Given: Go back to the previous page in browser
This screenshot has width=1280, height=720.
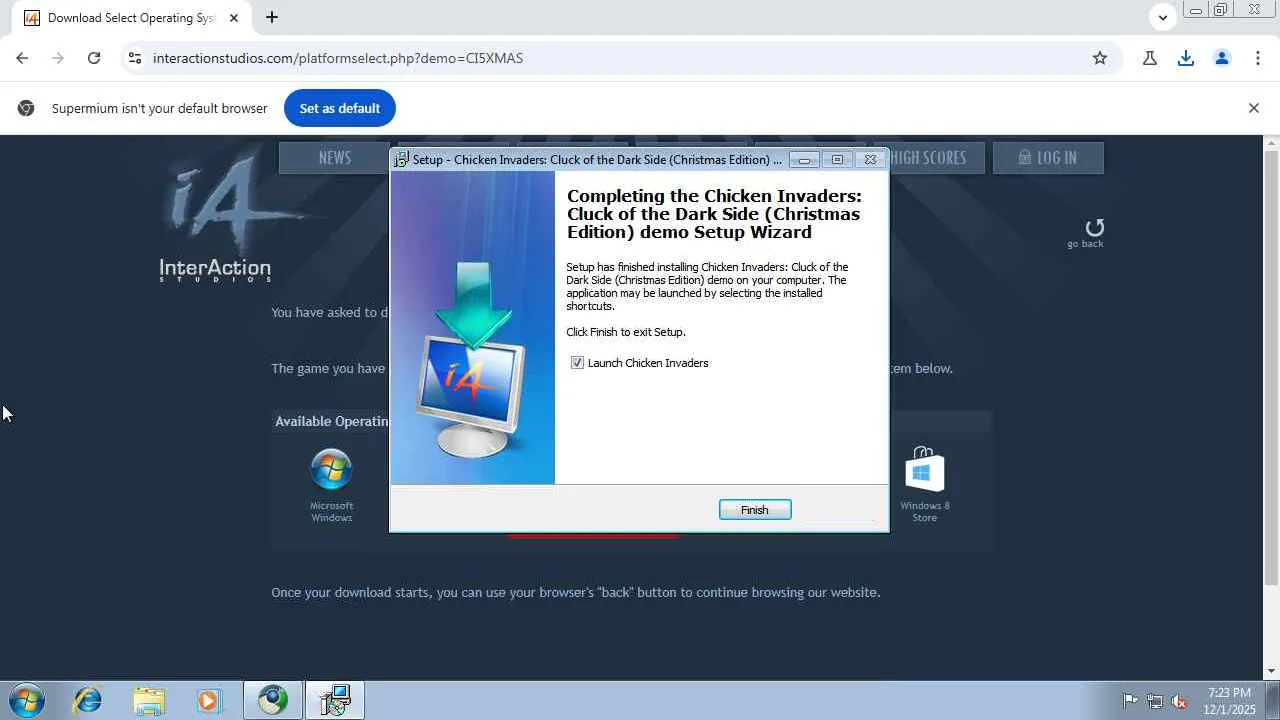Looking at the screenshot, I should [x=22, y=58].
